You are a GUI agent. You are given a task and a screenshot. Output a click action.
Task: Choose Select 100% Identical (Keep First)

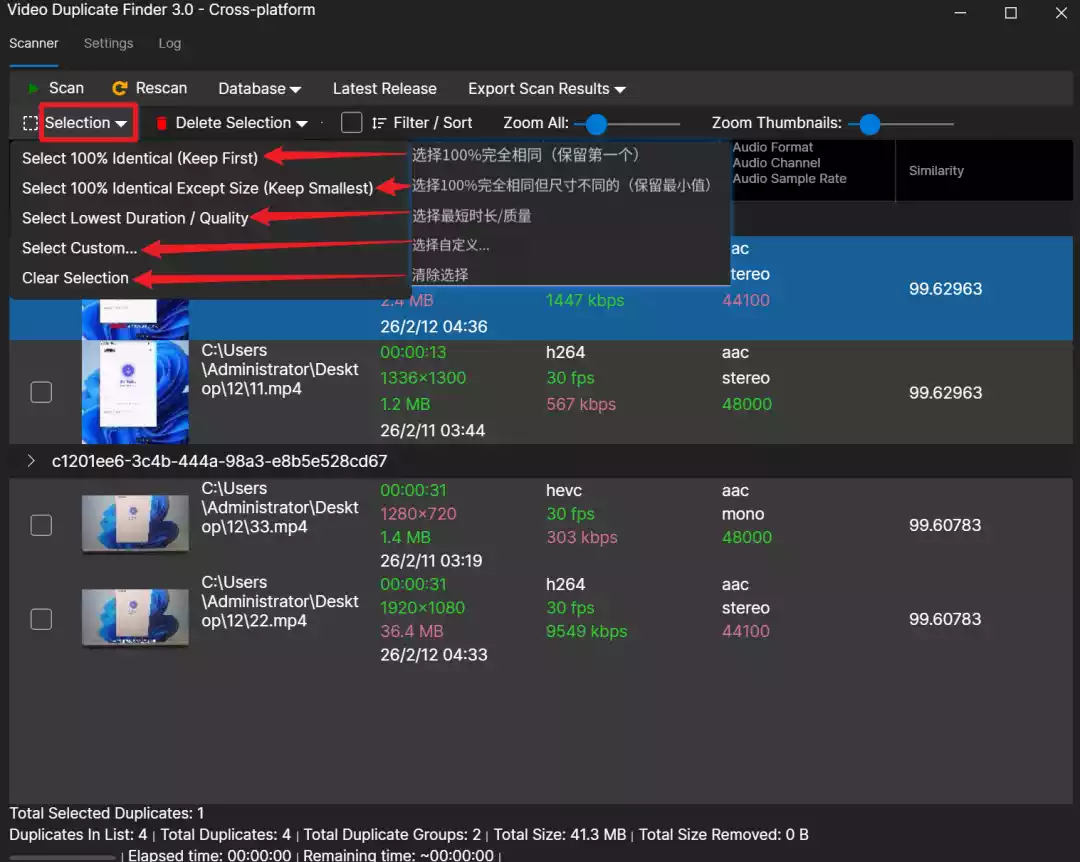(x=140, y=158)
